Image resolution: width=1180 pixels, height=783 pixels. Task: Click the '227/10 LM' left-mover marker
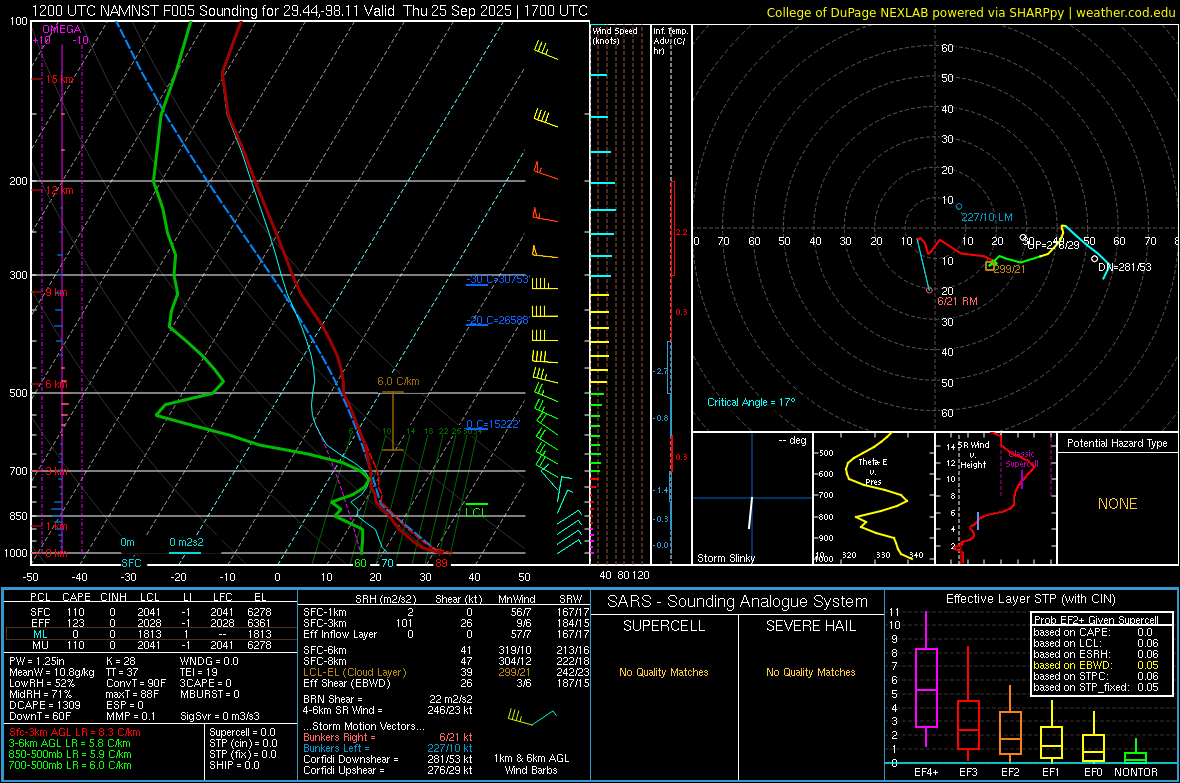987,217
